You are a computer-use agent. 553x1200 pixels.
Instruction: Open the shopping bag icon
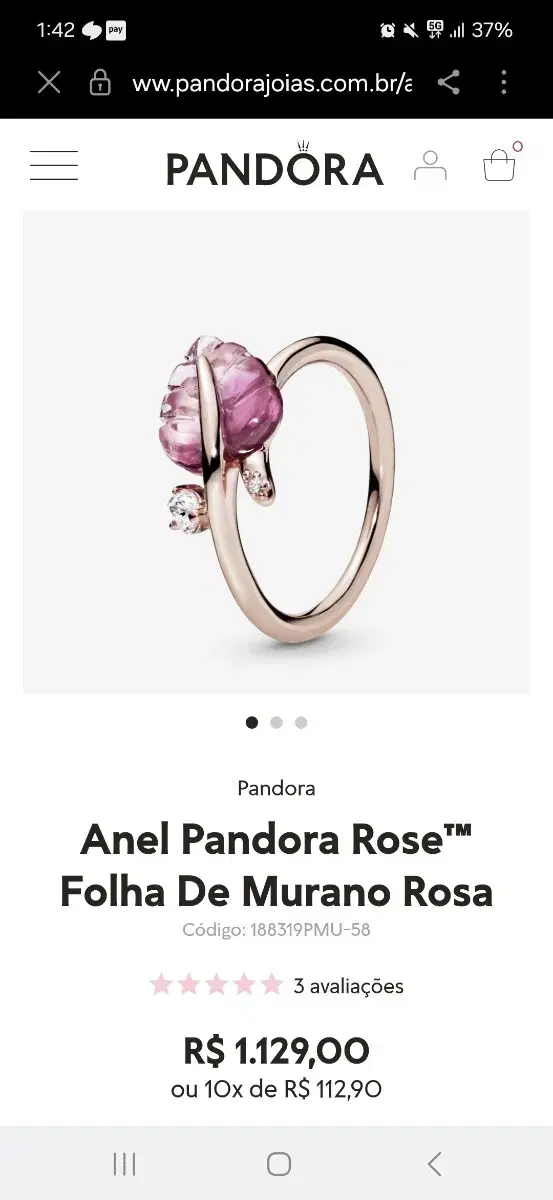click(x=500, y=163)
